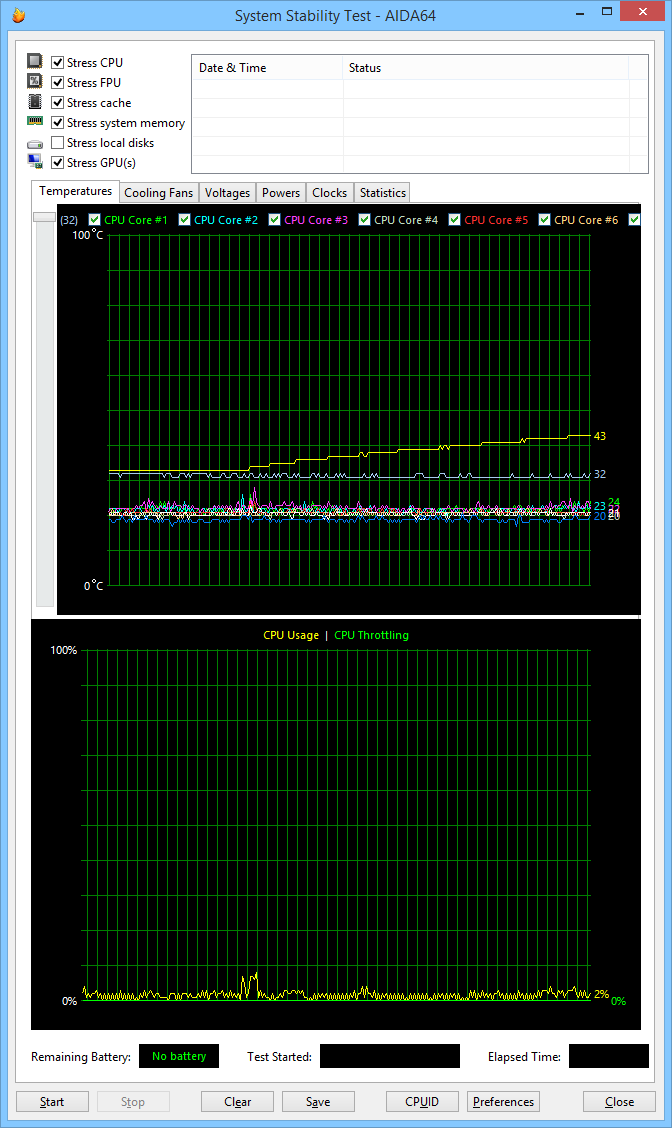This screenshot has height=1128, width=672.
Task: Disable the Stress cache option
Action: coord(58,103)
